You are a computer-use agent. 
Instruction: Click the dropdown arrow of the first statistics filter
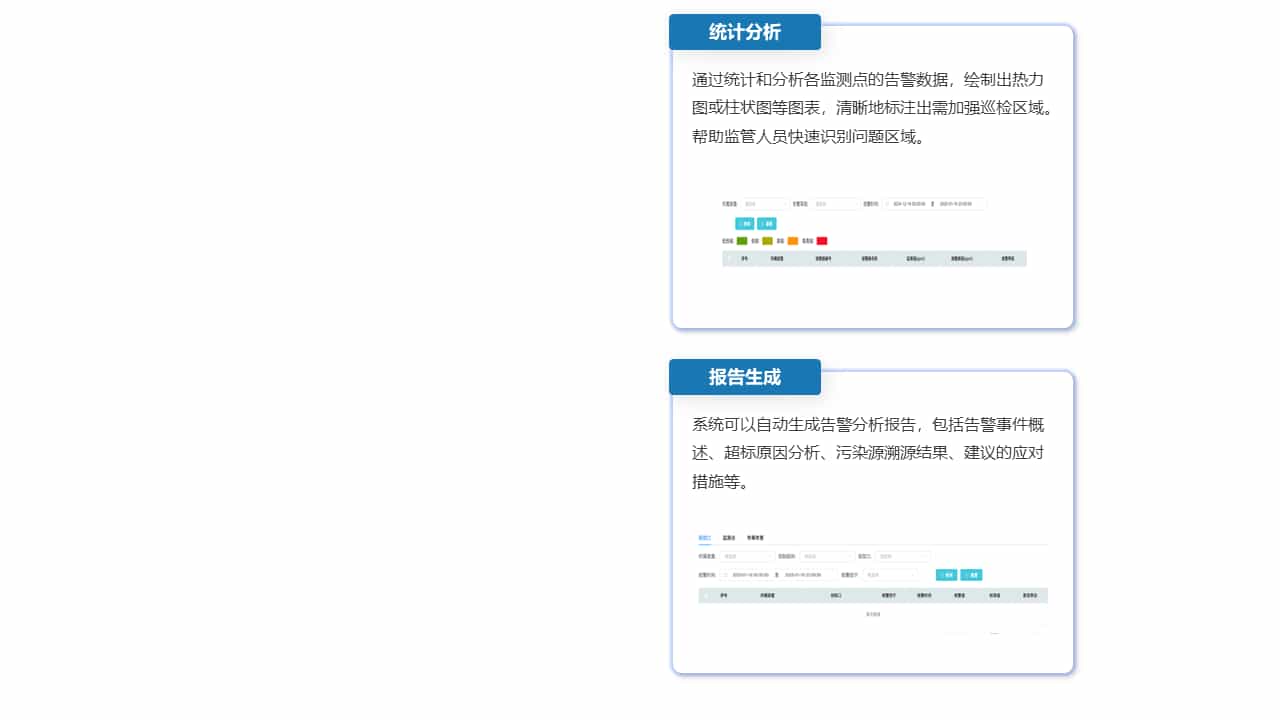pyautogui.click(x=784, y=204)
